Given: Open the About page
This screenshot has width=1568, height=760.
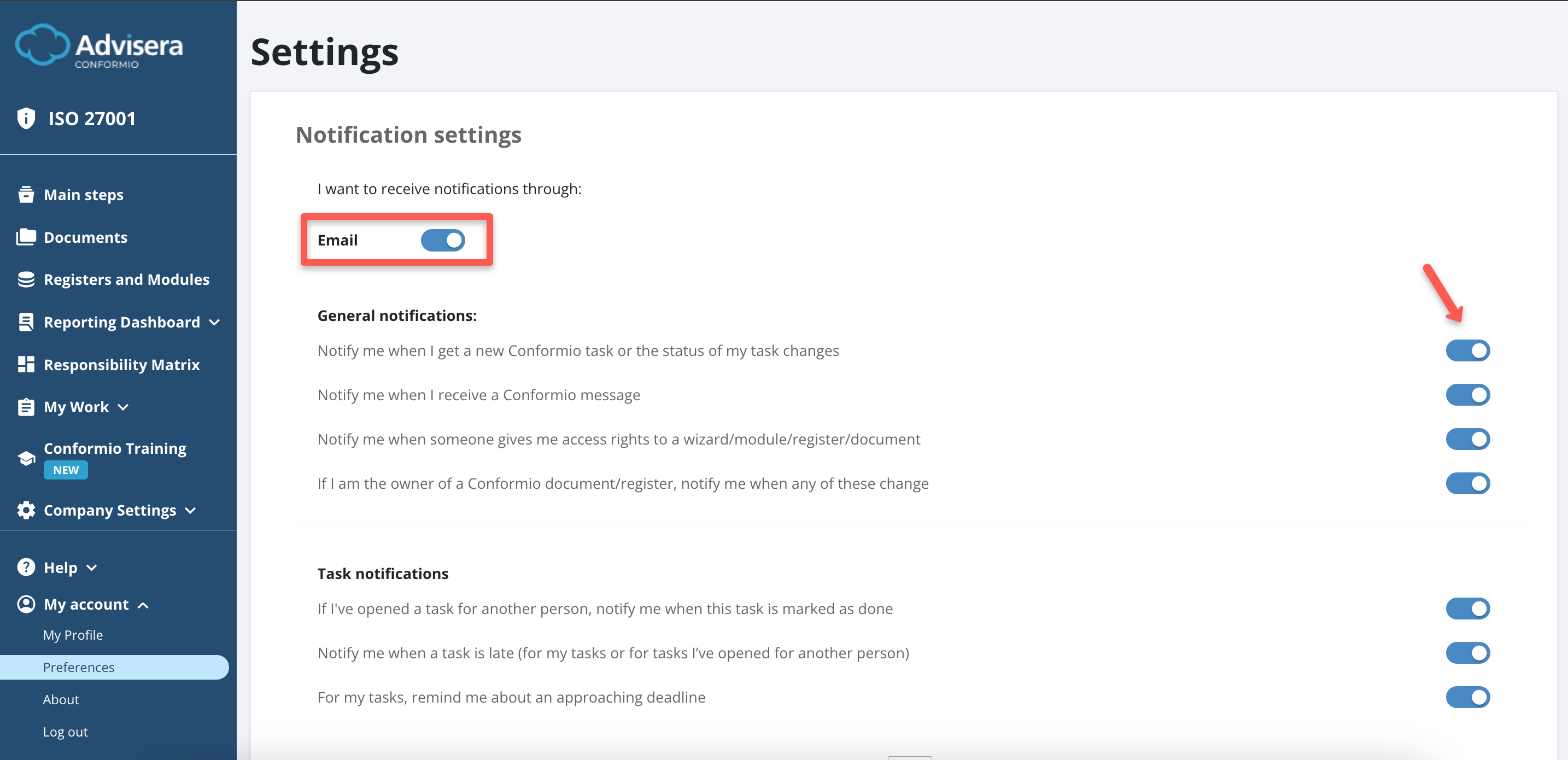Looking at the screenshot, I should pyautogui.click(x=61, y=699).
